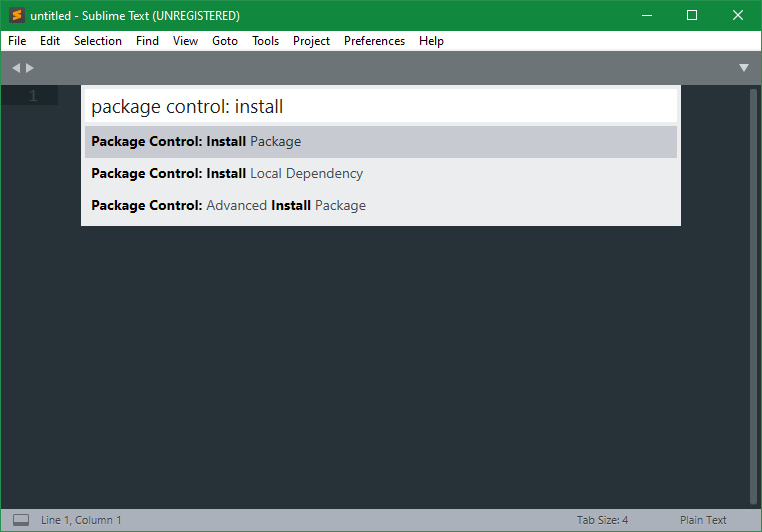This screenshot has height=532, width=762.
Task: Click line number 1 in gutter
Action: pos(33,95)
